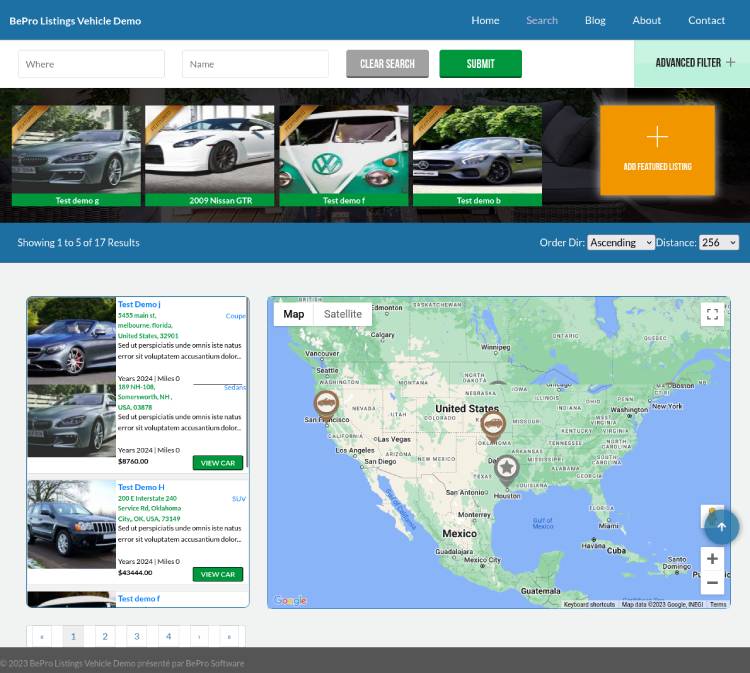
Task: Click the car marker over Oklahoma
Action: click(x=493, y=425)
